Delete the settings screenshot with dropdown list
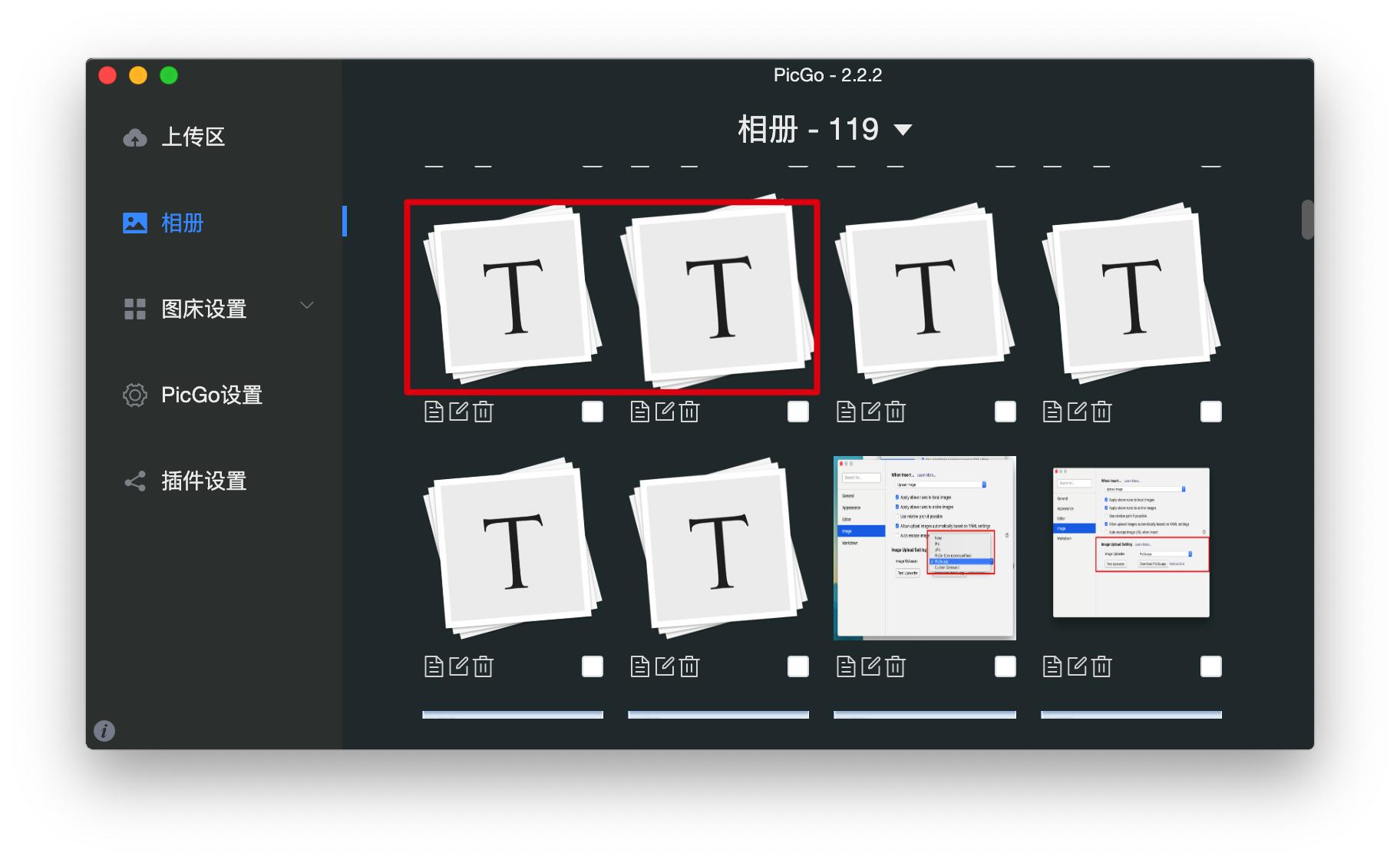This screenshot has width=1400, height=863. [895, 666]
